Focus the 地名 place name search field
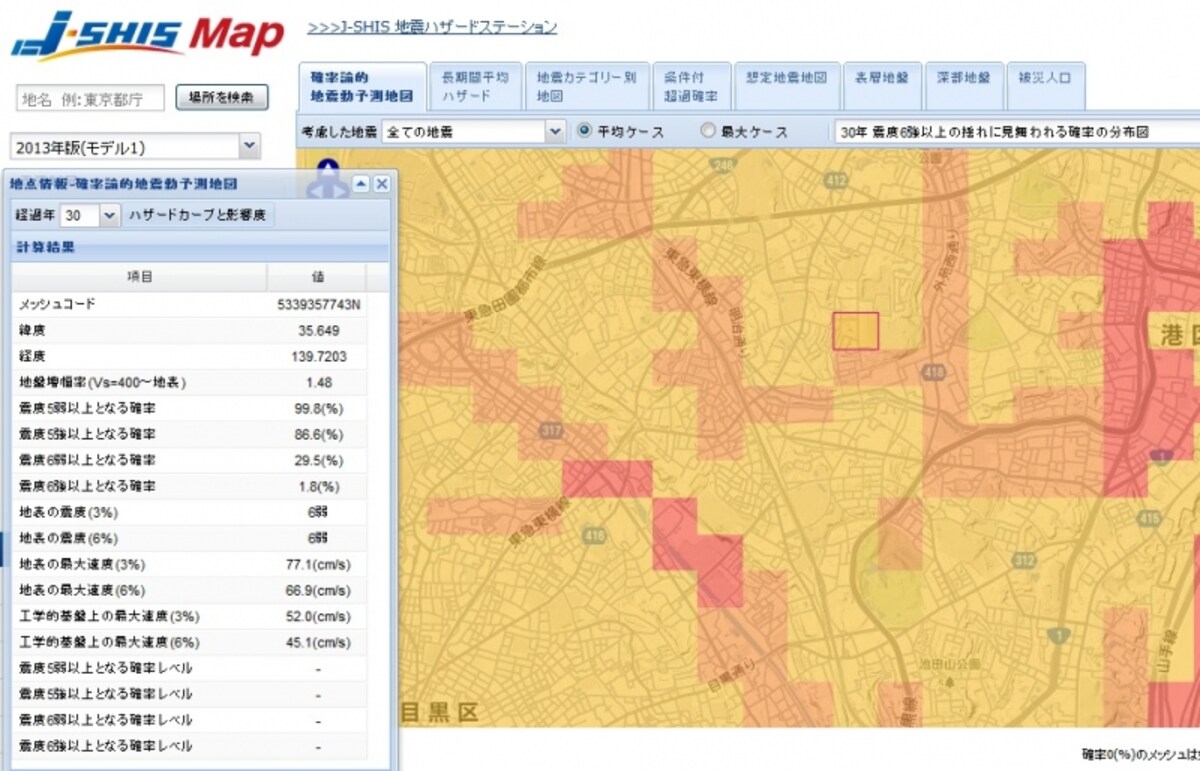 point(91,98)
